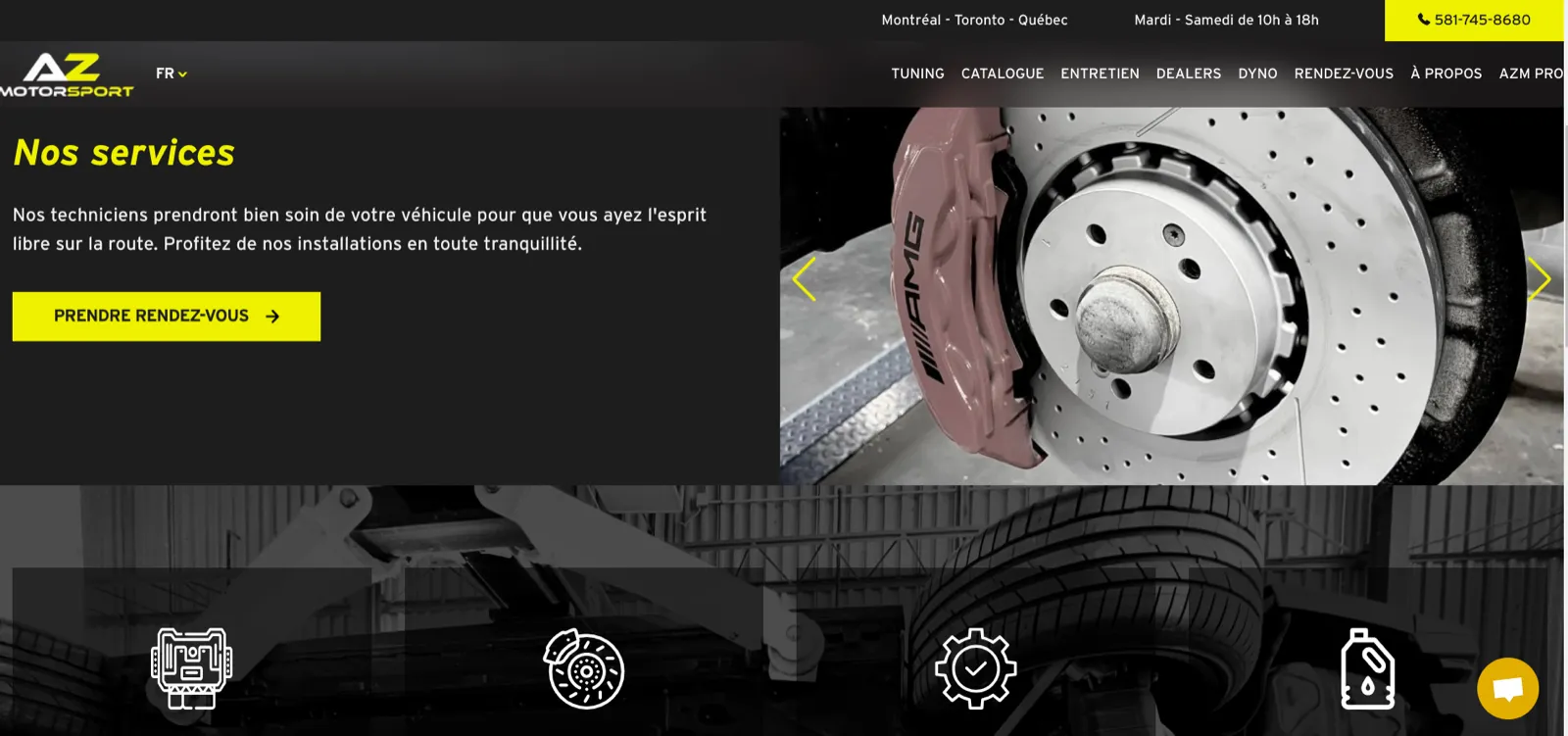
Task: Click the AMG brake disc image
Action: coord(1171,296)
